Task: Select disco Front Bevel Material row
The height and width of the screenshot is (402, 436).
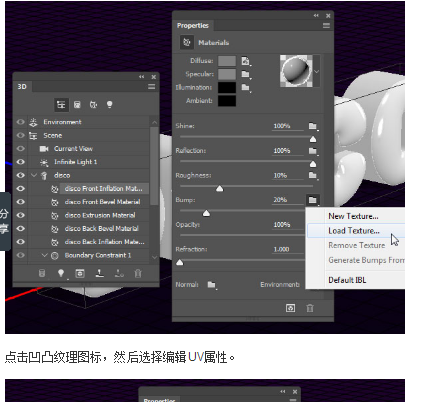Action: point(102,202)
